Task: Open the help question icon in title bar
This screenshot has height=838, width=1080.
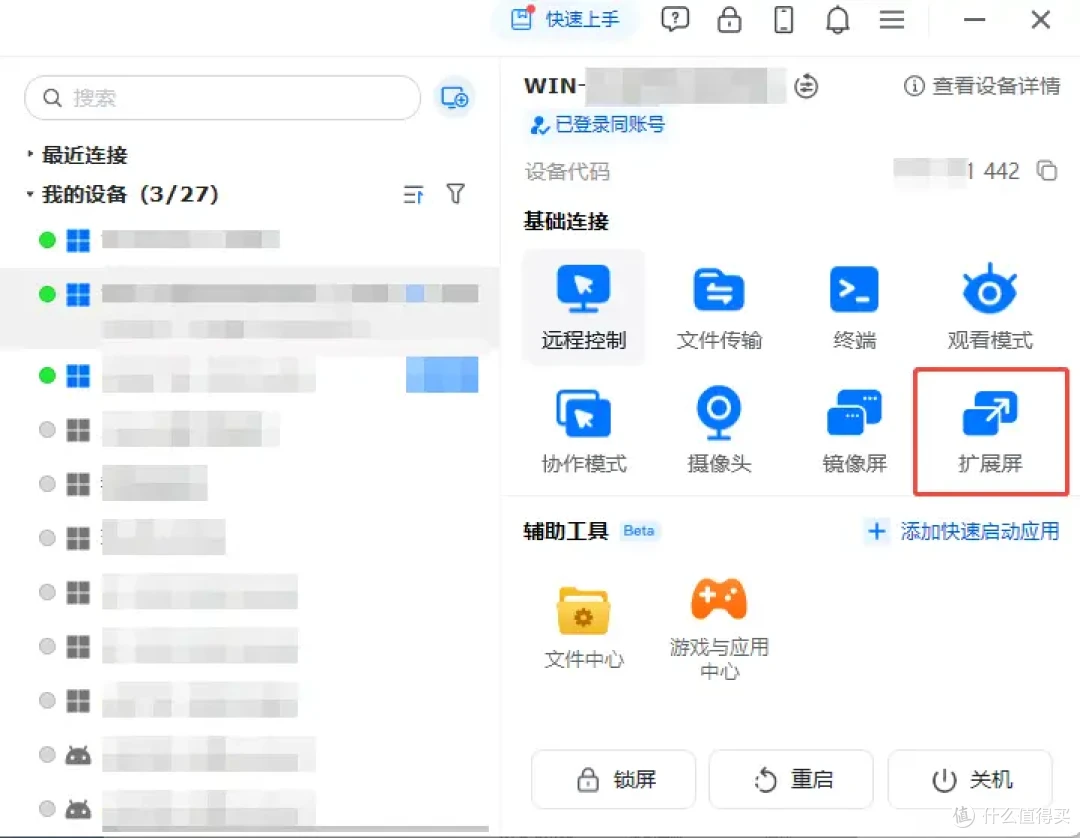Action: pos(674,19)
